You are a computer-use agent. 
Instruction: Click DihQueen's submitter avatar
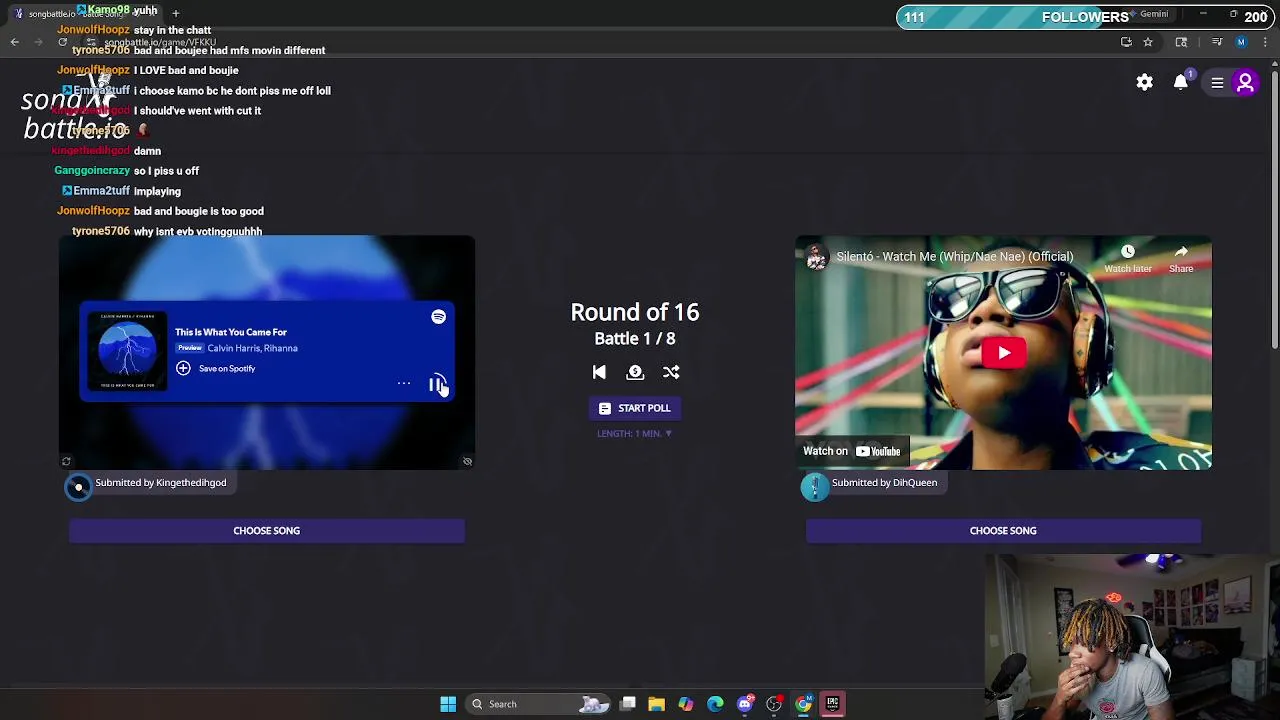tap(815, 487)
